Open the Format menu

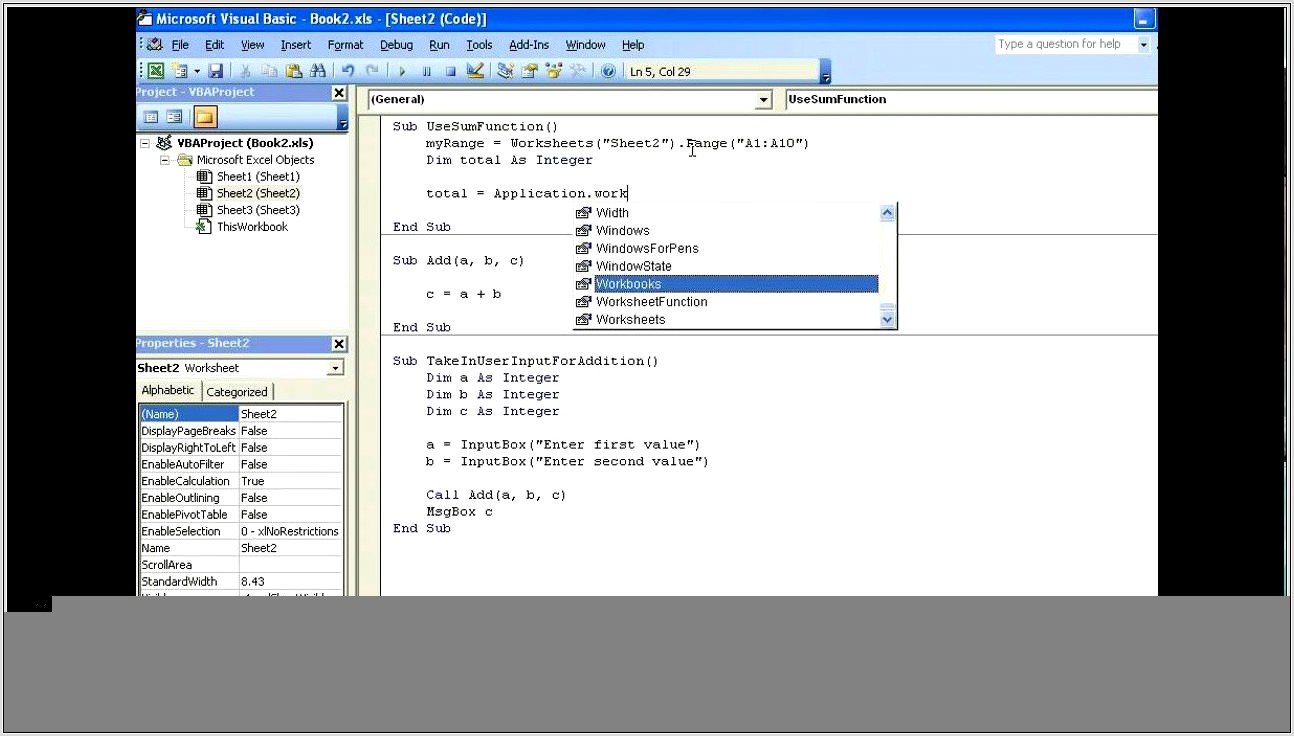tap(346, 45)
